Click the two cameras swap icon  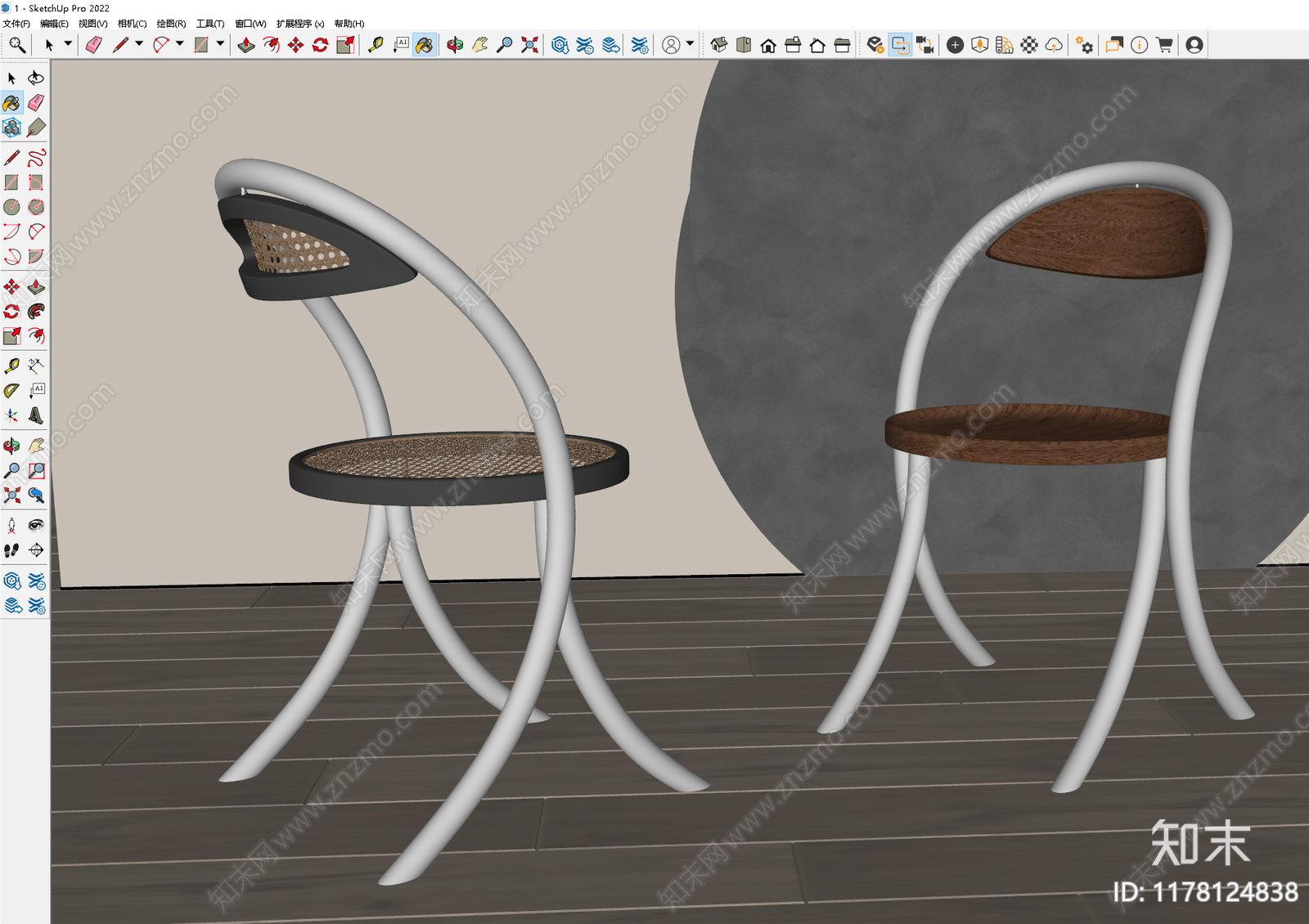[x=924, y=45]
